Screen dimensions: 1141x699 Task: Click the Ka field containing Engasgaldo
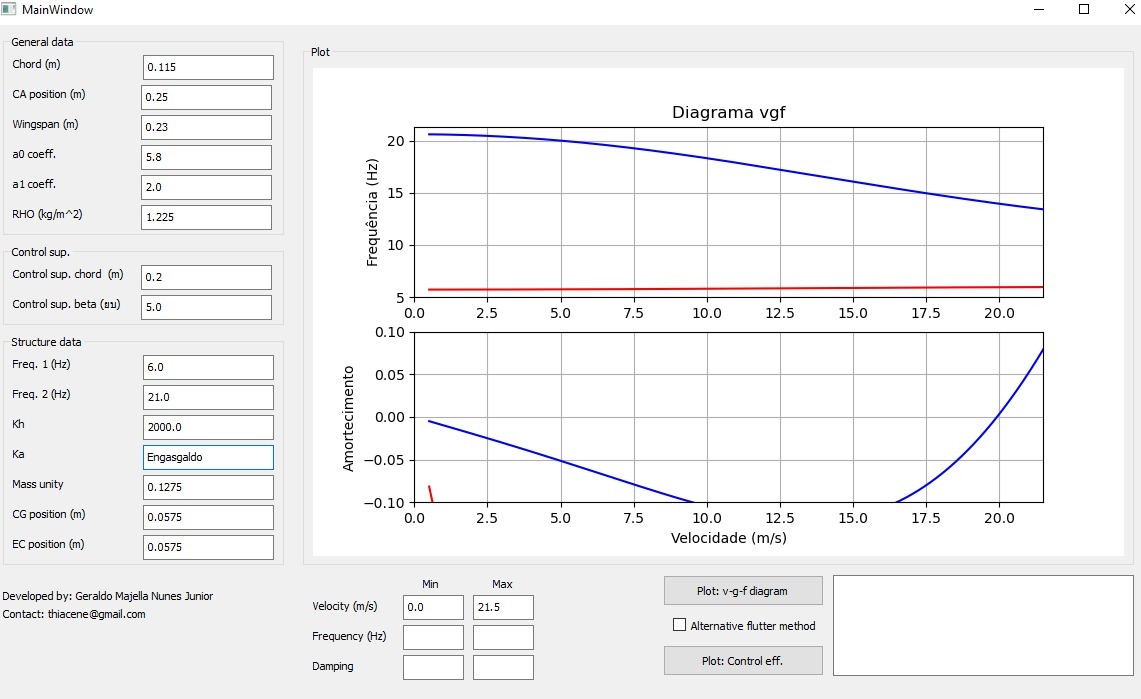pyautogui.click(x=207, y=457)
